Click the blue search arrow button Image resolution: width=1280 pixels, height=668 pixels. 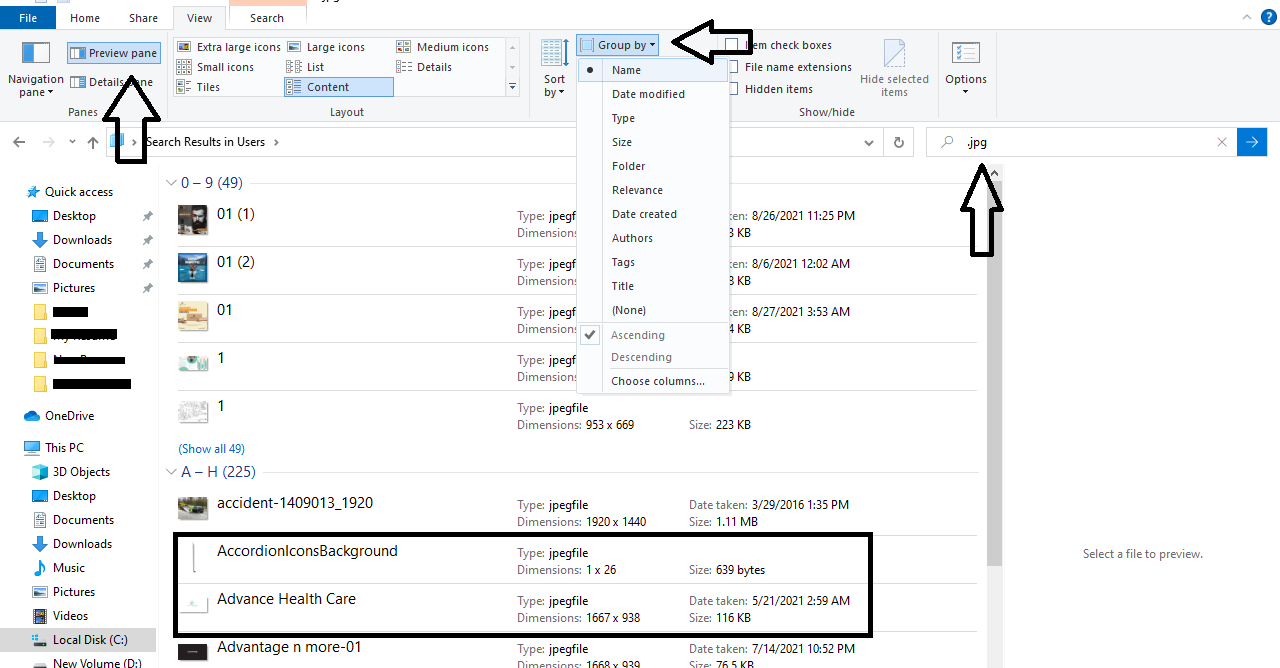1251,143
